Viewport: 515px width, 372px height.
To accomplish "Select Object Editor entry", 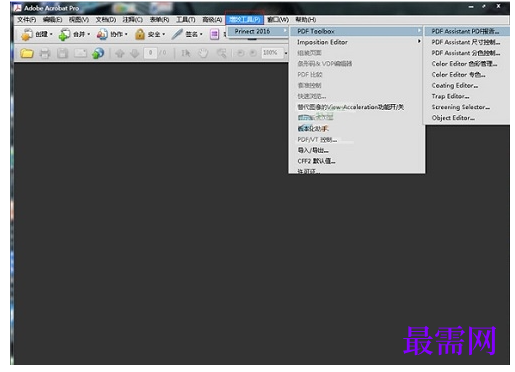I will pos(467,118).
